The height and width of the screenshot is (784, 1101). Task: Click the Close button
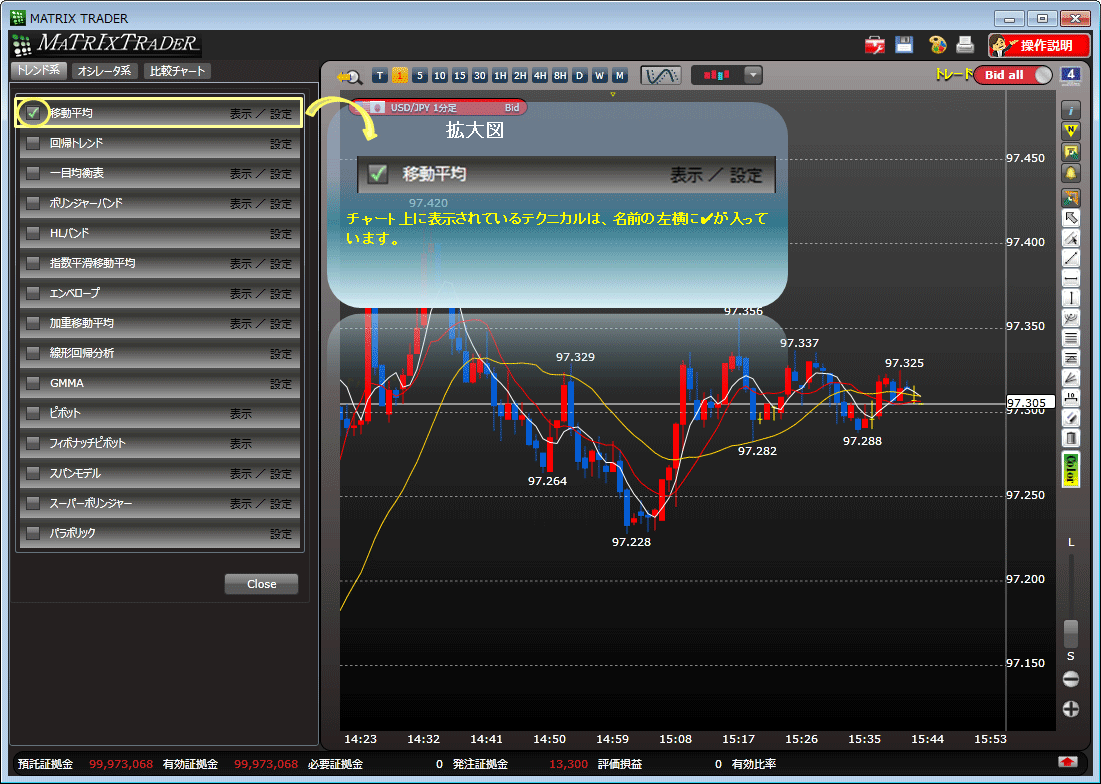[x=261, y=584]
